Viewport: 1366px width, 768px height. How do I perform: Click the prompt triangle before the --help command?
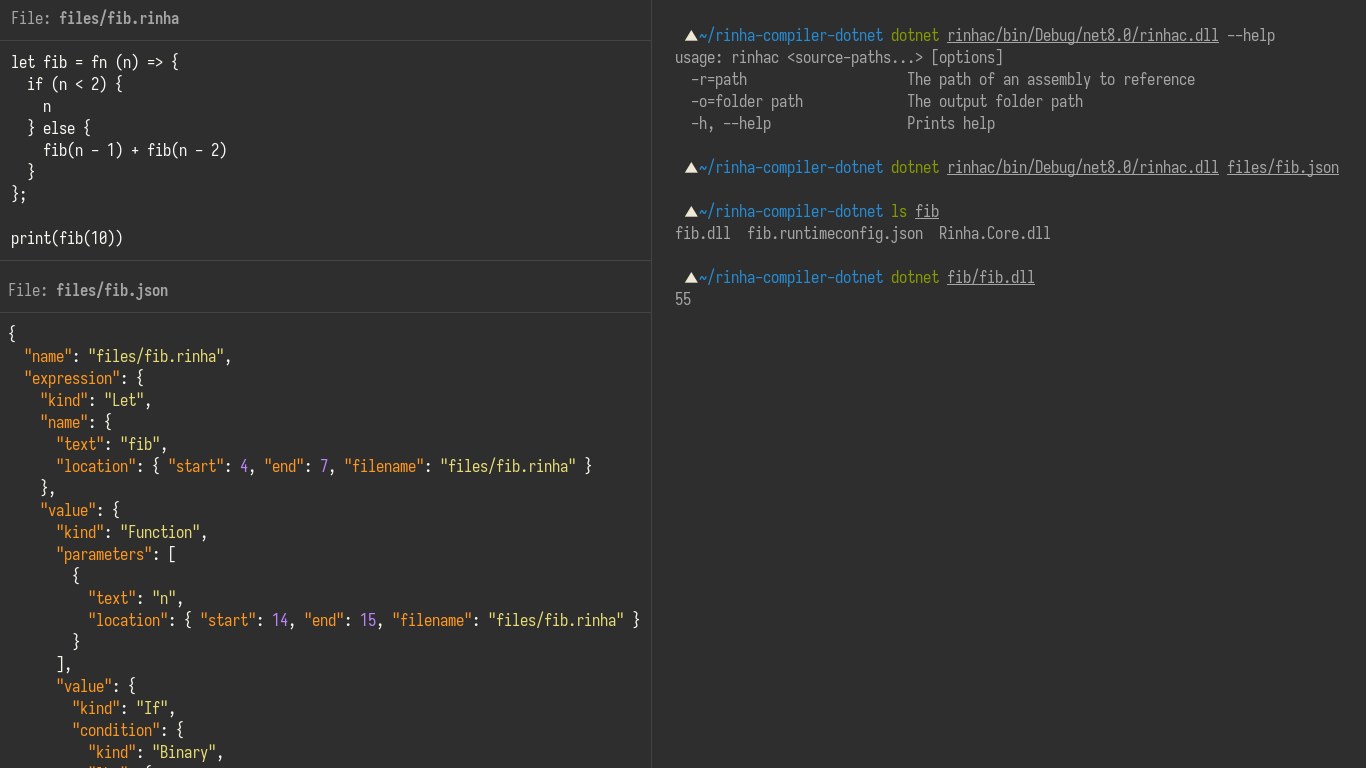(691, 36)
